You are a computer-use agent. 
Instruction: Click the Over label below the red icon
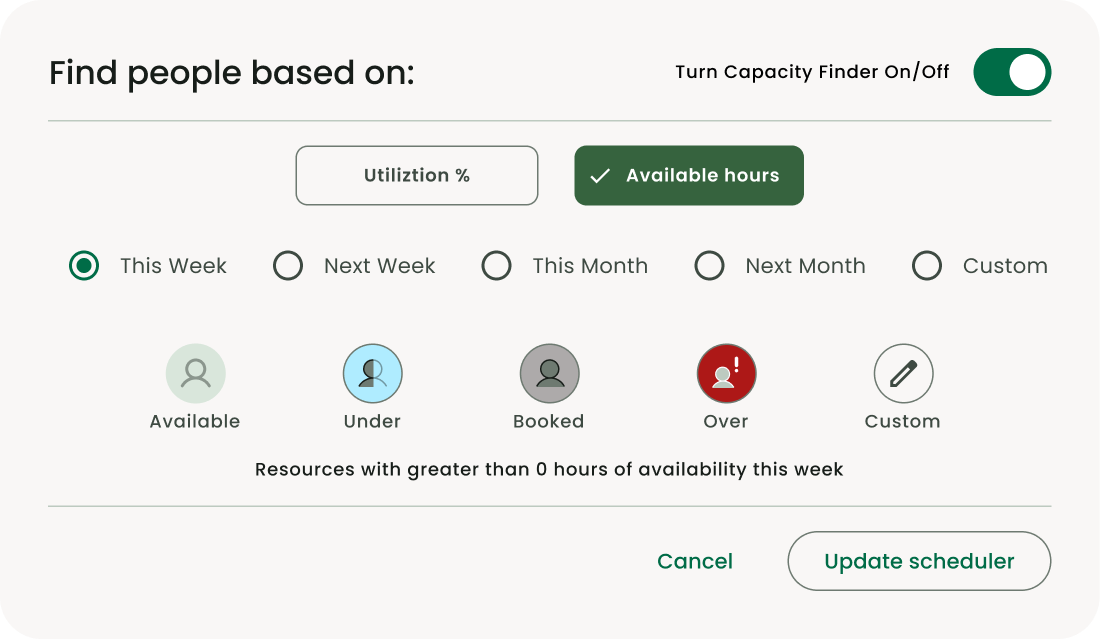726,421
